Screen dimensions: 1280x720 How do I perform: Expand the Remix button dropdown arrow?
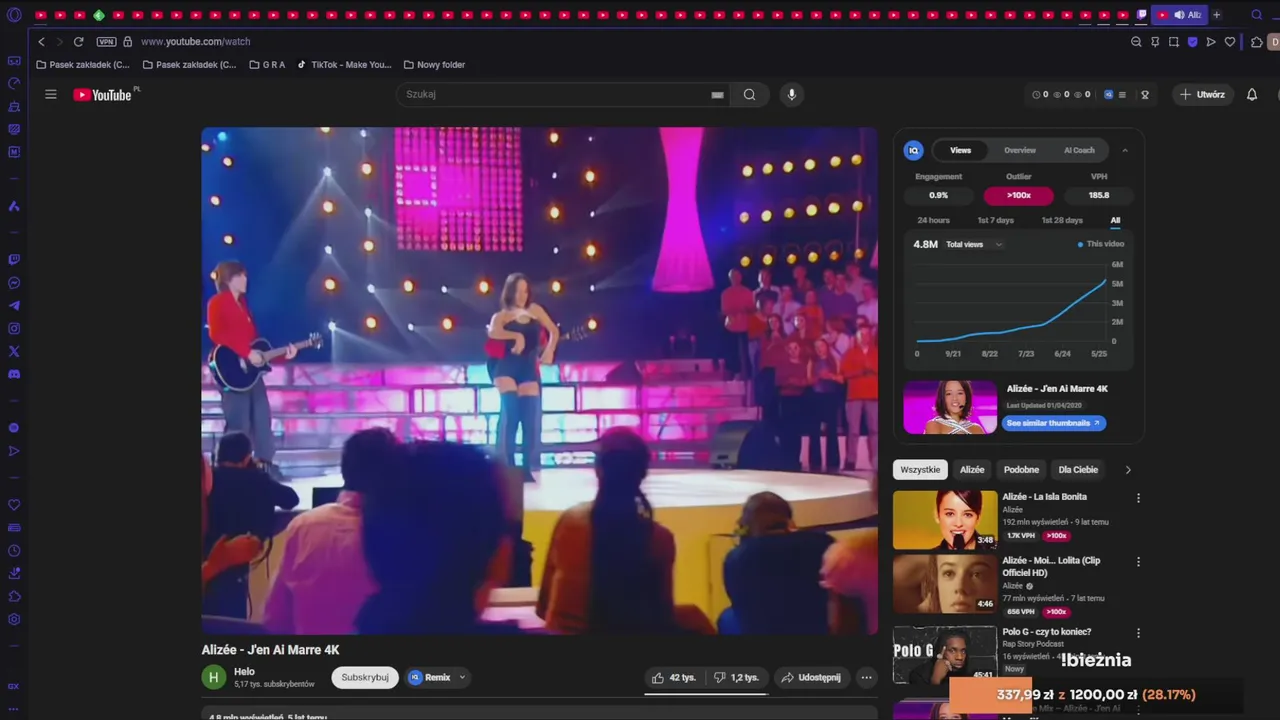462,677
